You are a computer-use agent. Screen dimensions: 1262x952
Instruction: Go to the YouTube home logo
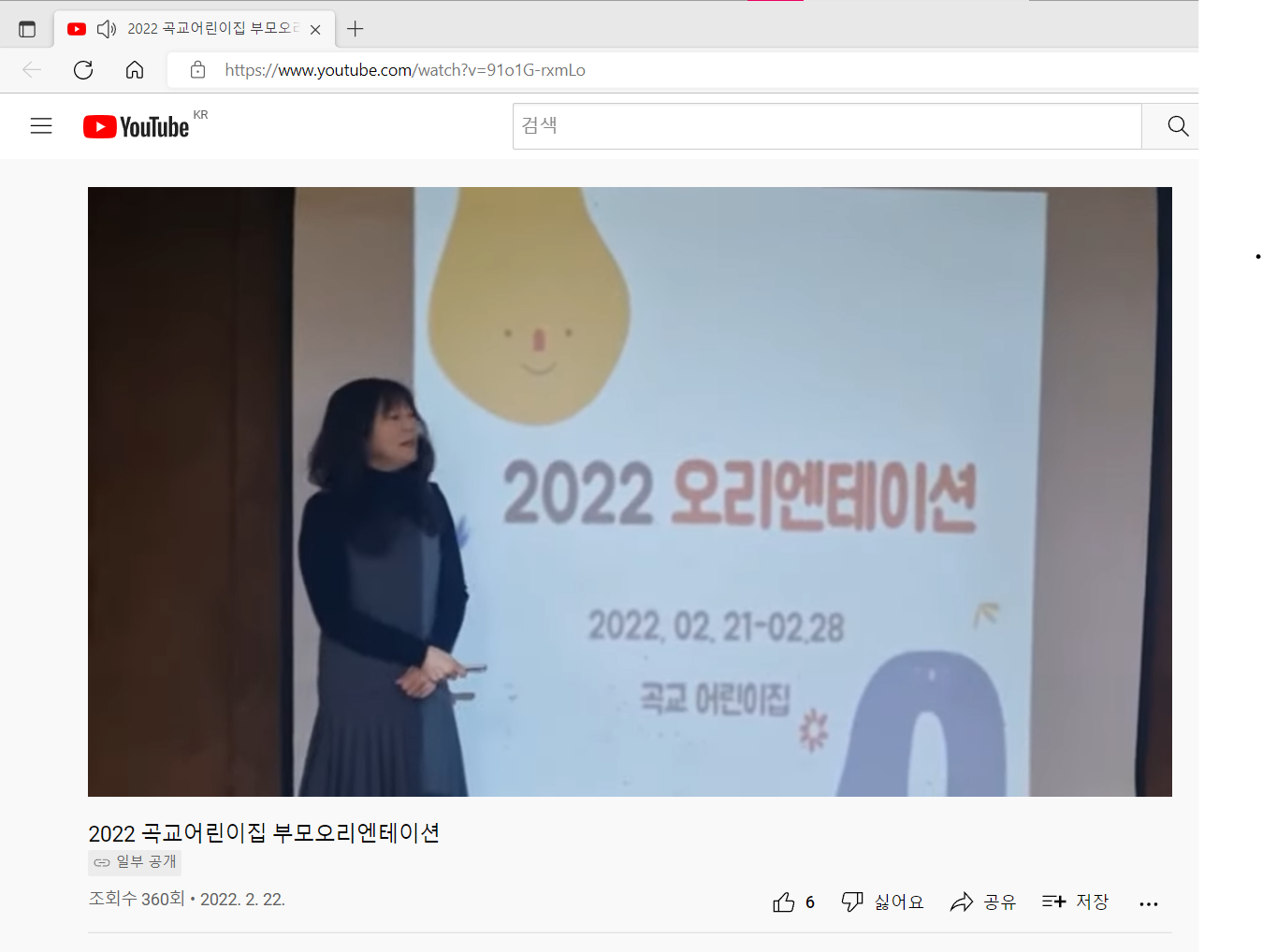(x=137, y=126)
